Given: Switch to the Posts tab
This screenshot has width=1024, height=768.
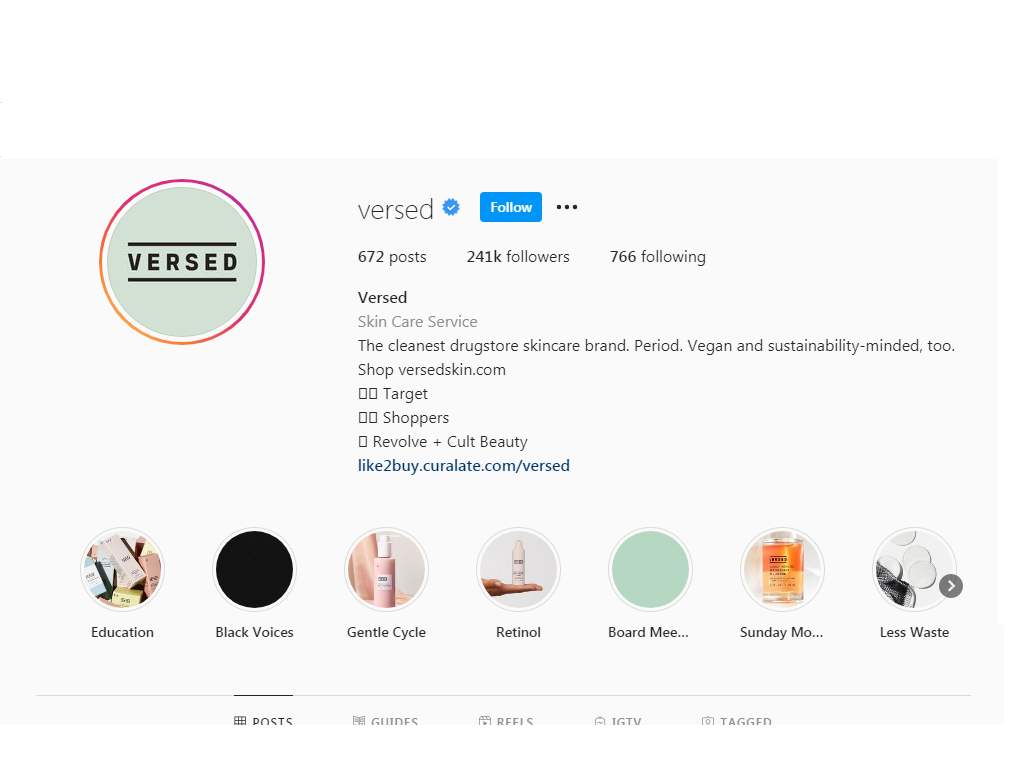Looking at the screenshot, I should pyautogui.click(x=263, y=721).
